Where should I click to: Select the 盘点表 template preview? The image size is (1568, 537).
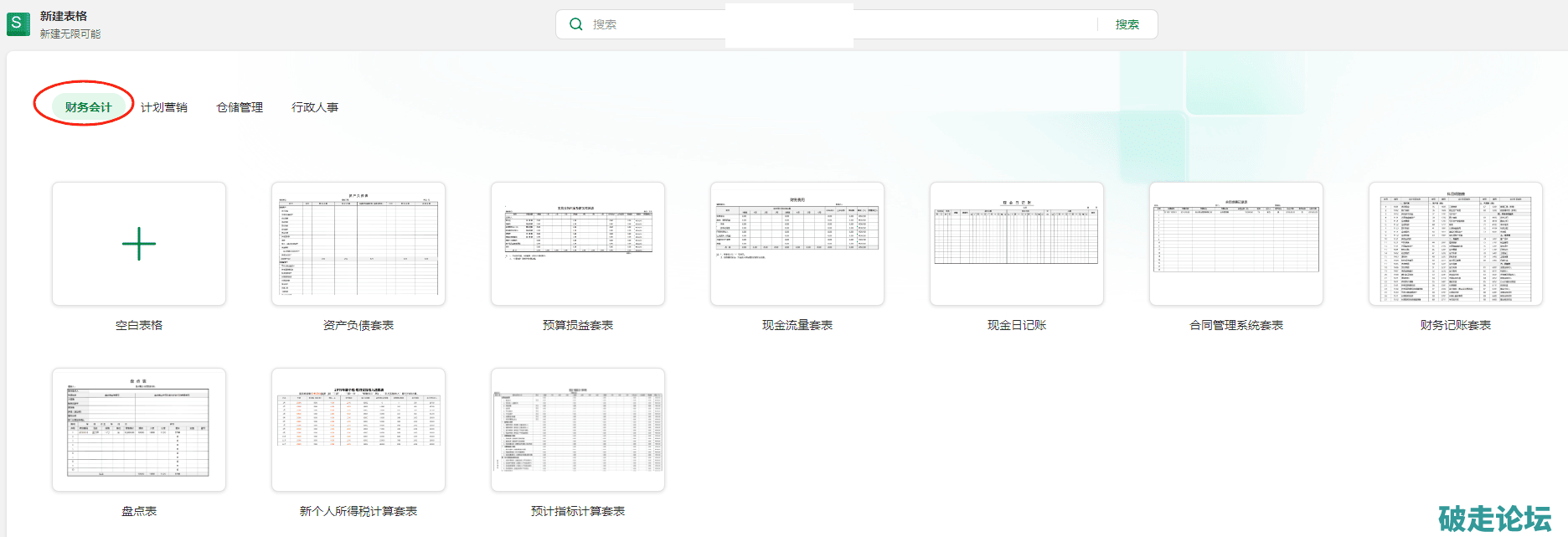pyautogui.click(x=139, y=430)
